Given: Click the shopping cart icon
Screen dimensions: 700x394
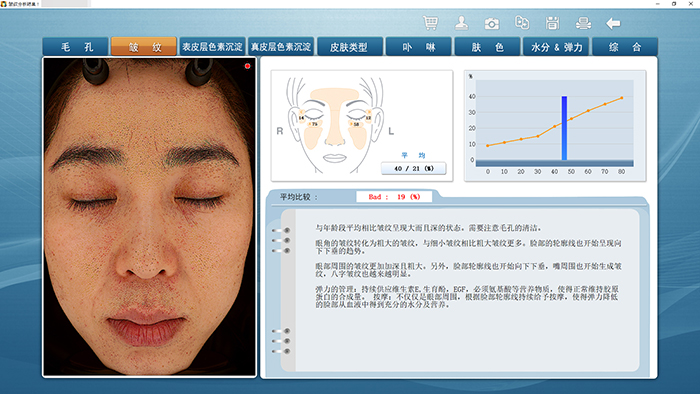Looking at the screenshot, I should tap(430, 23).
